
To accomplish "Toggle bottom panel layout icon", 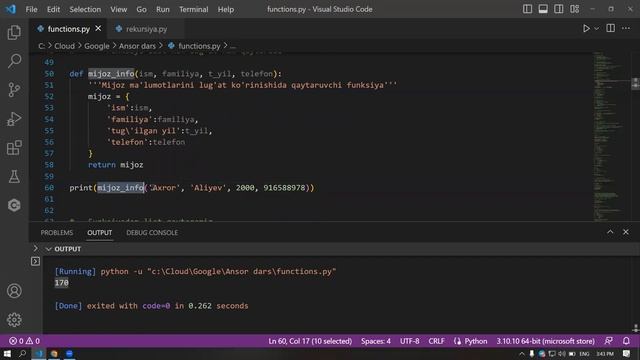I will coord(543,9).
